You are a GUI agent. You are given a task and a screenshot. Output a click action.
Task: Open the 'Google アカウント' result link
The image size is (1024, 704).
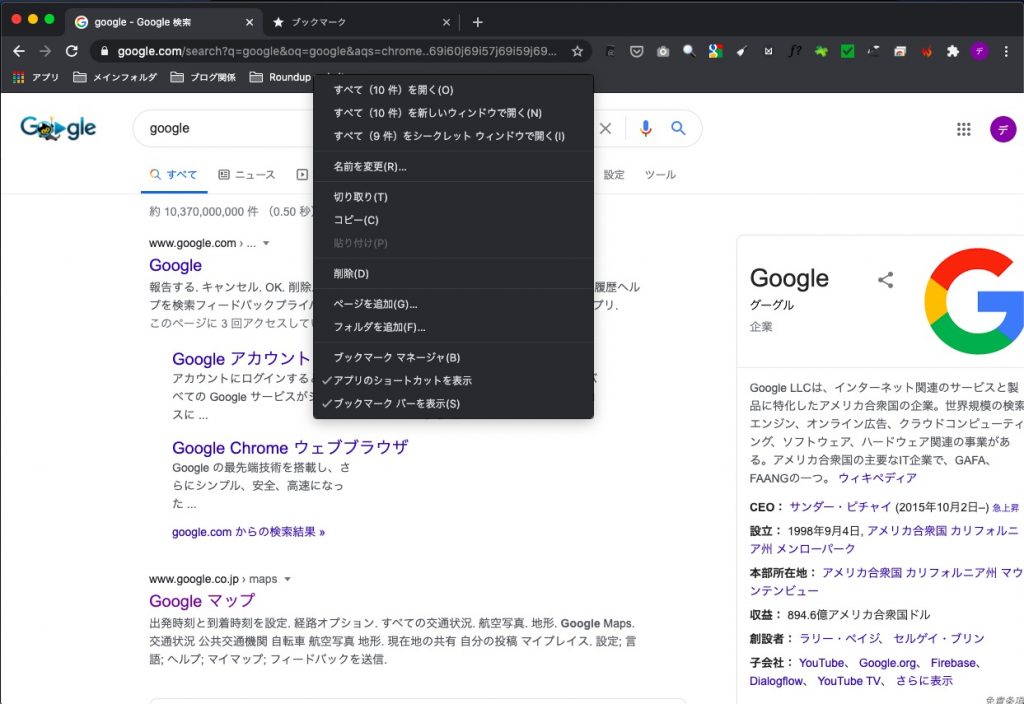point(240,359)
